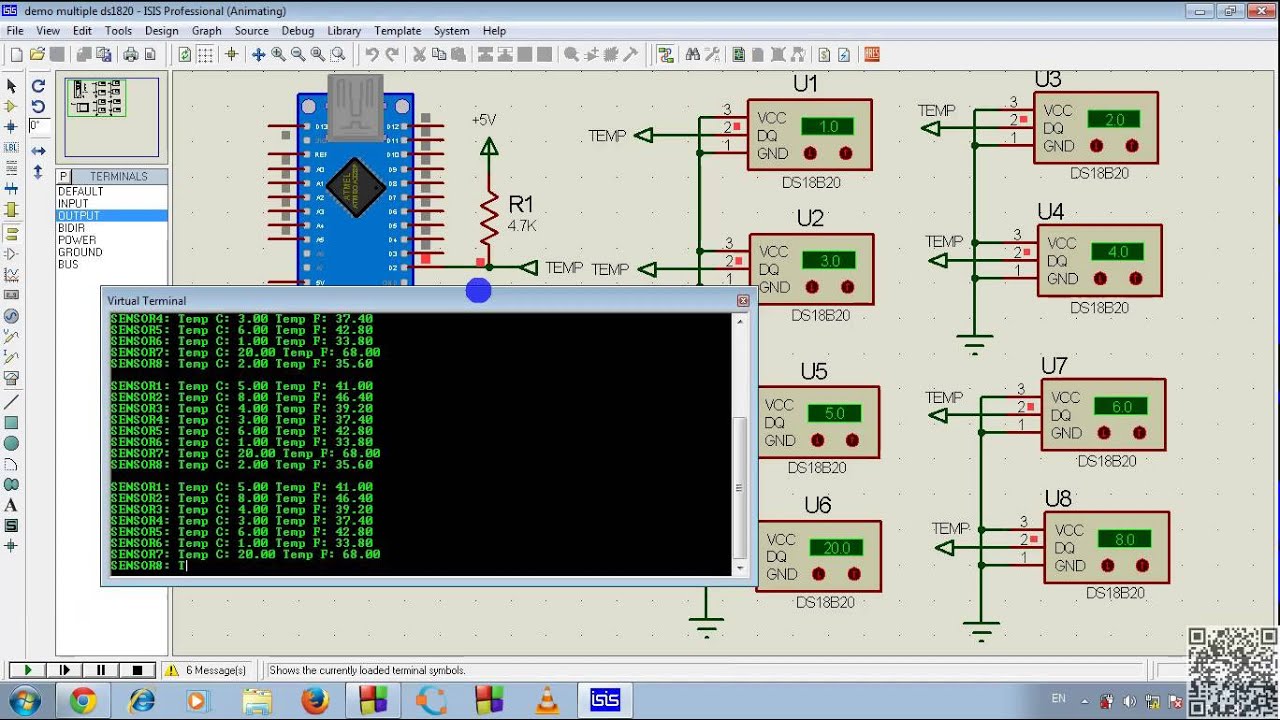Select the 2D text tool
This screenshot has width=1280, height=720.
pyautogui.click(x=12, y=504)
